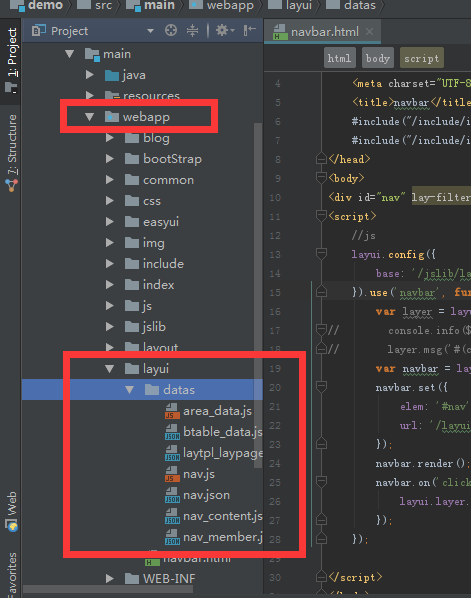Expand the common folder
This screenshot has height=598, width=471.
110,180
